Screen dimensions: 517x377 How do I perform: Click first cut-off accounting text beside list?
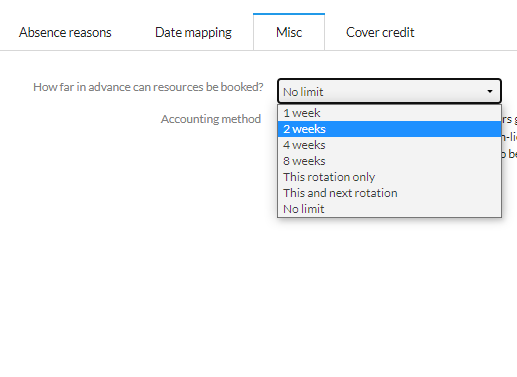(509, 119)
